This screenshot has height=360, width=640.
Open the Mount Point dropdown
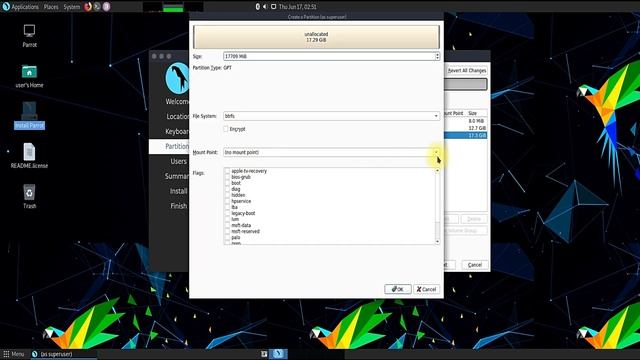pos(331,152)
